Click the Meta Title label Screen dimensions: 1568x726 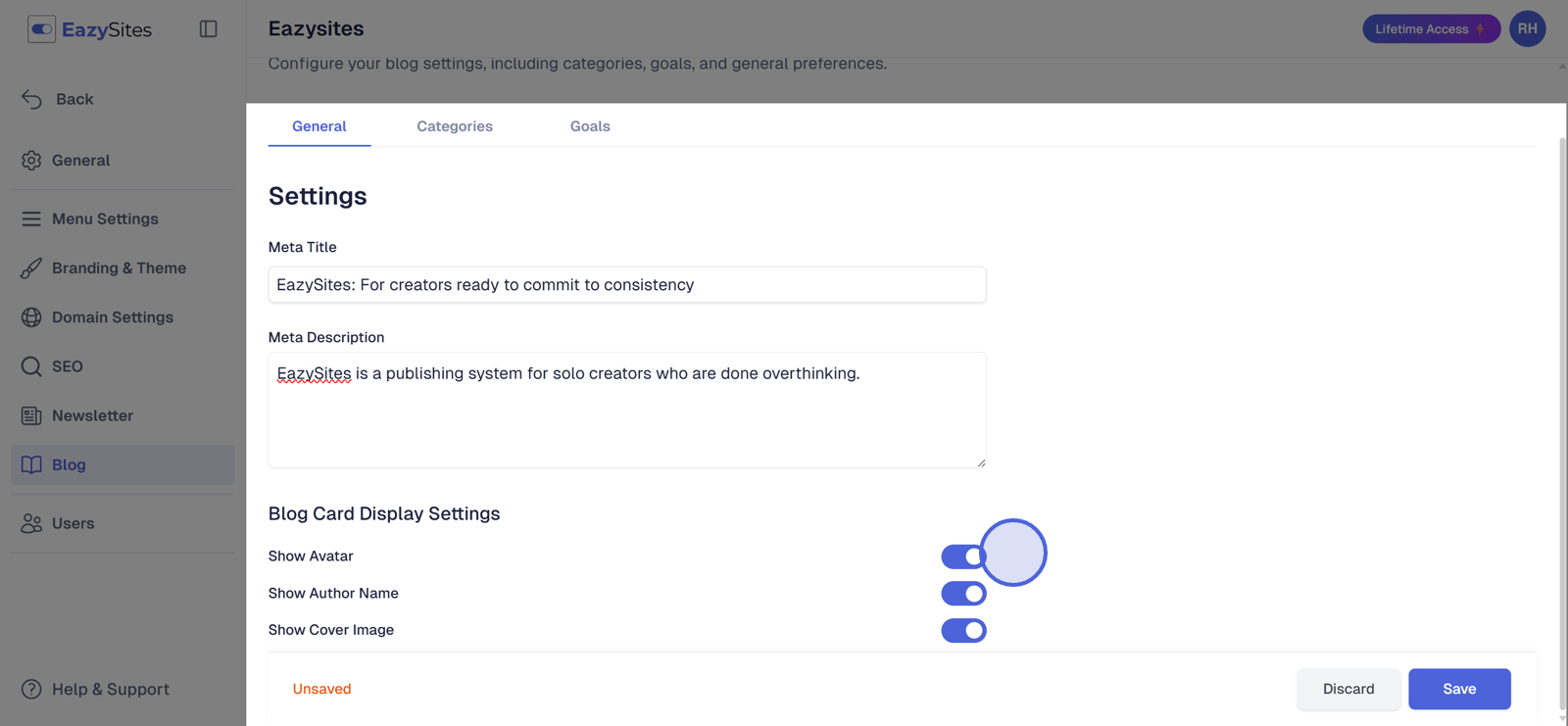pos(302,247)
